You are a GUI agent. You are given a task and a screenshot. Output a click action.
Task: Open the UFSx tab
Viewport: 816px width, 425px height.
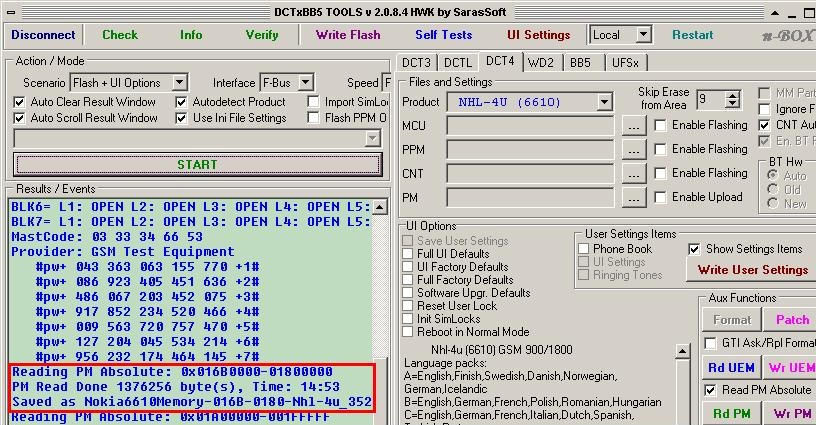point(625,63)
